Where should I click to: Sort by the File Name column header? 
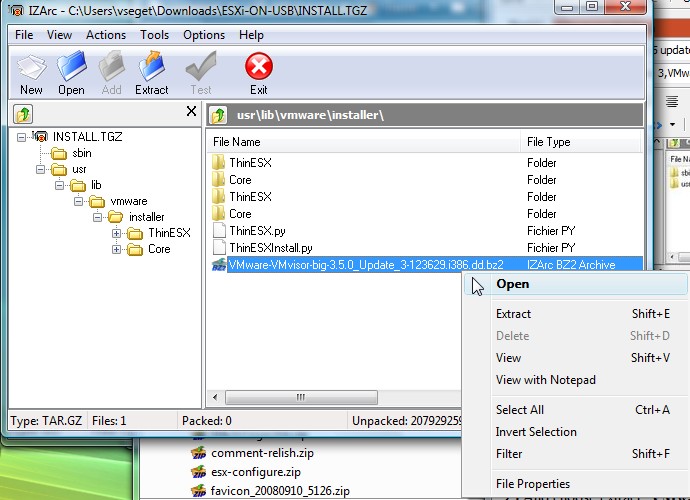363,142
